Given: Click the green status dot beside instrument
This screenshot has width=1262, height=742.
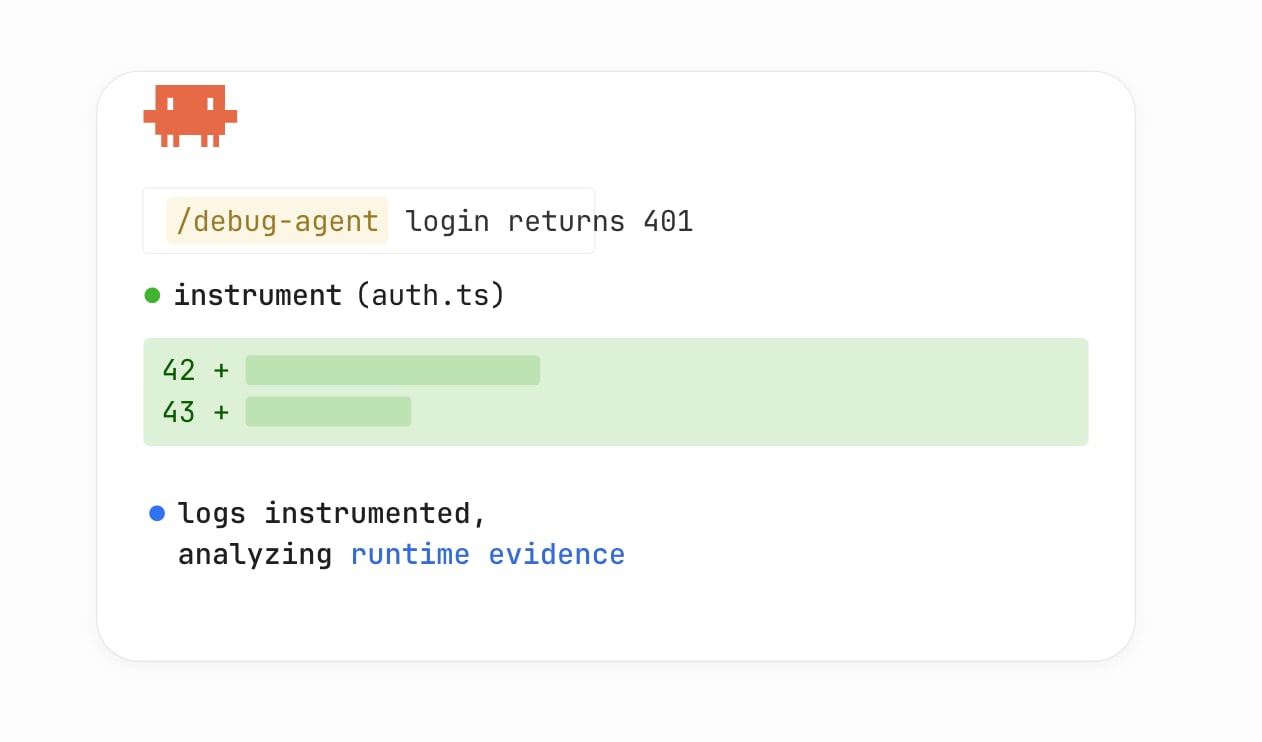Looking at the screenshot, I should tap(152, 295).
